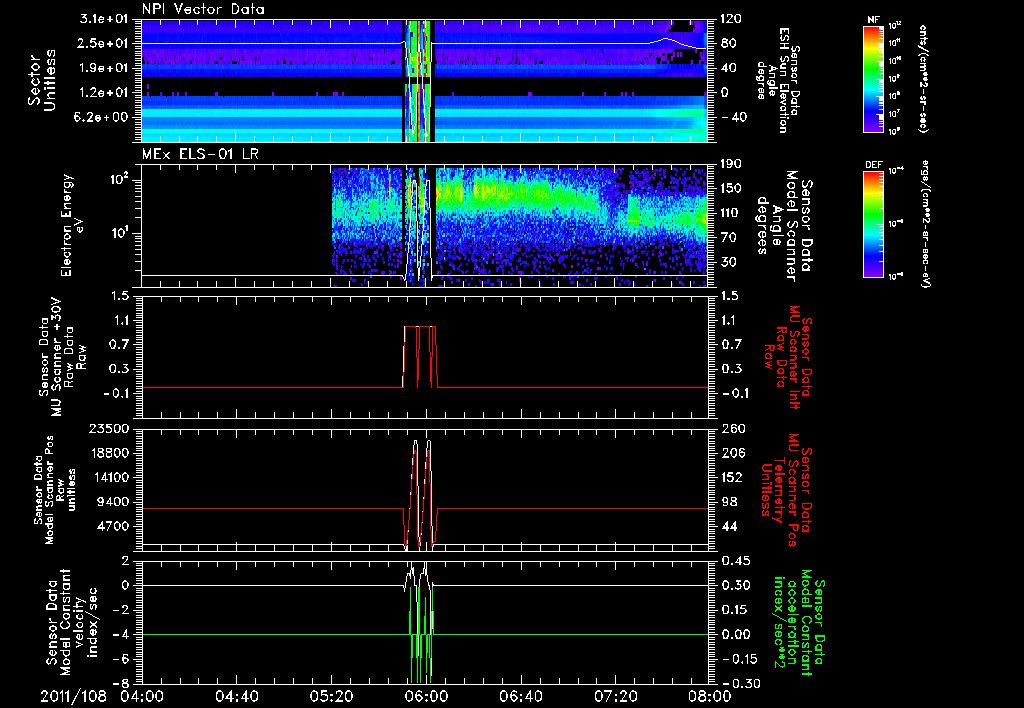Click the red 'MU Scanner Pos Telemetry' label

(x=787, y=490)
